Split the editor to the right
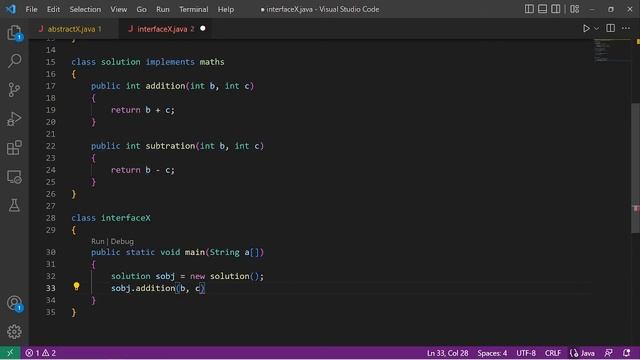 click(611, 28)
